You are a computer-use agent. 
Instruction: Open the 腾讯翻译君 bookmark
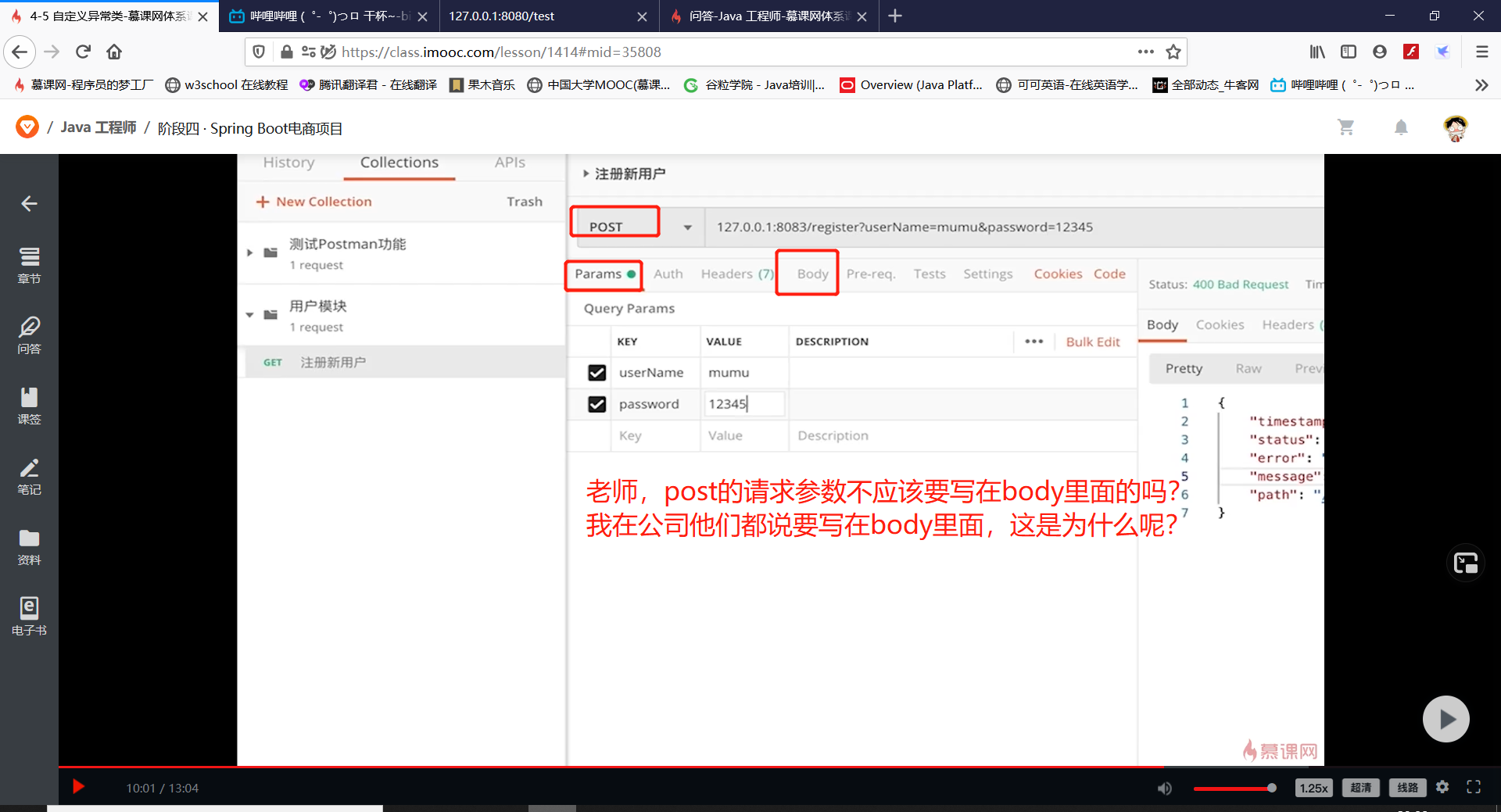[368, 84]
